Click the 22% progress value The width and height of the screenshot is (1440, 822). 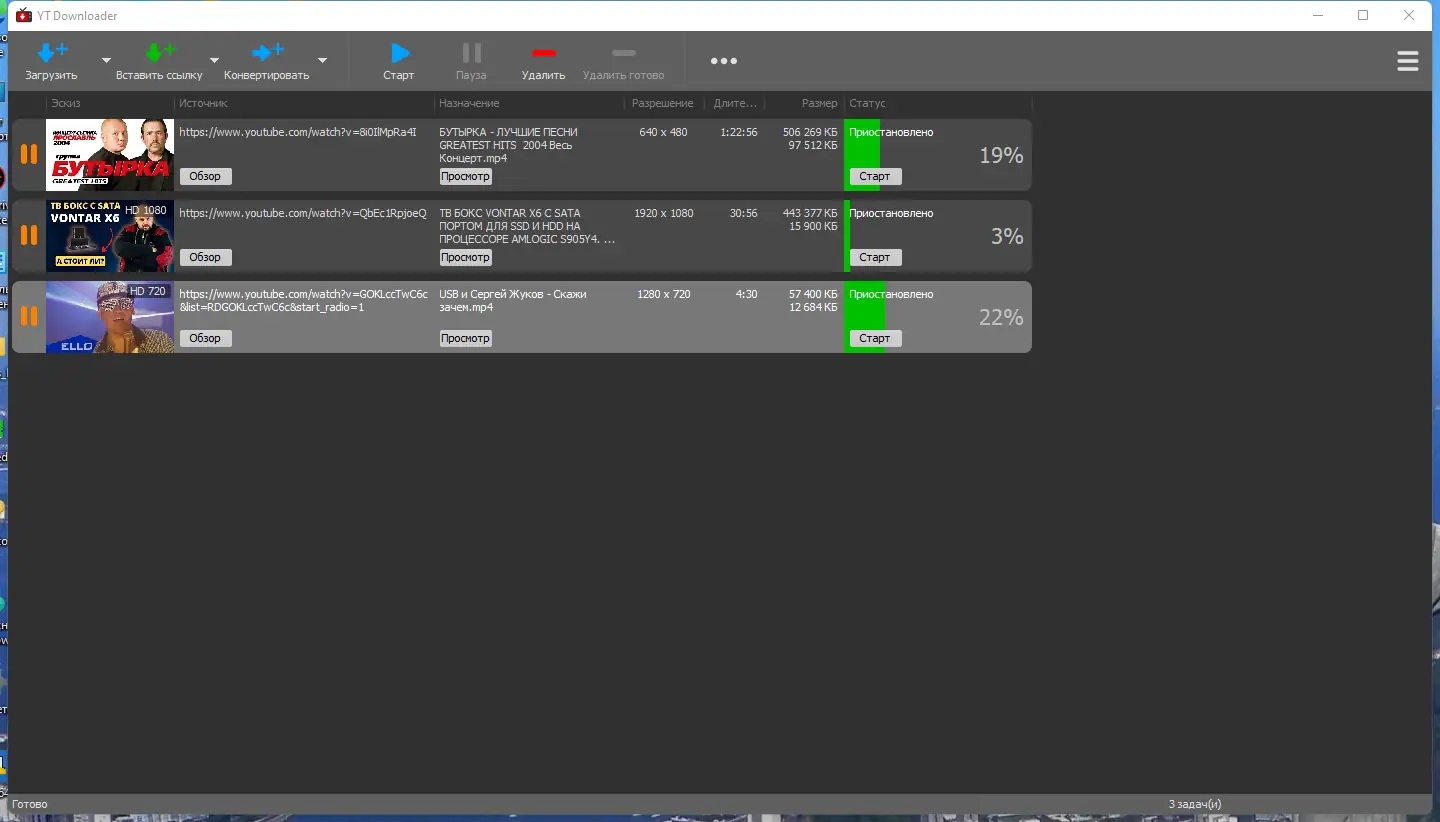click(x=1001, y=317)
